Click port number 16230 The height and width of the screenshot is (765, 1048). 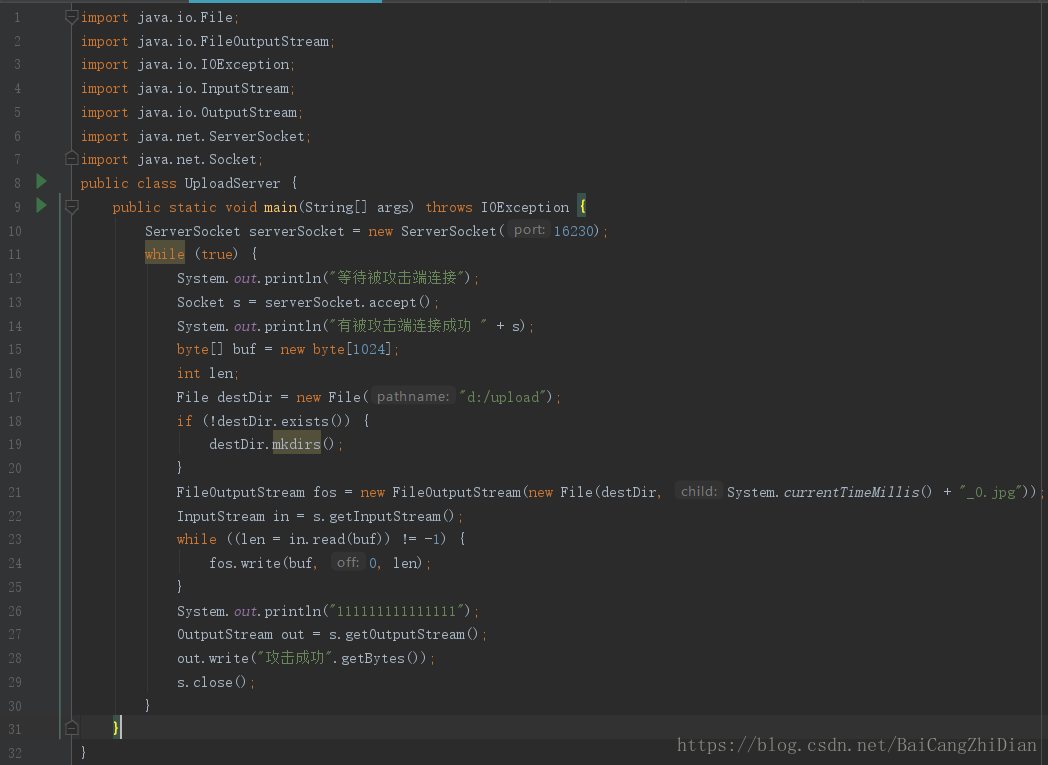tap(574, 231)
